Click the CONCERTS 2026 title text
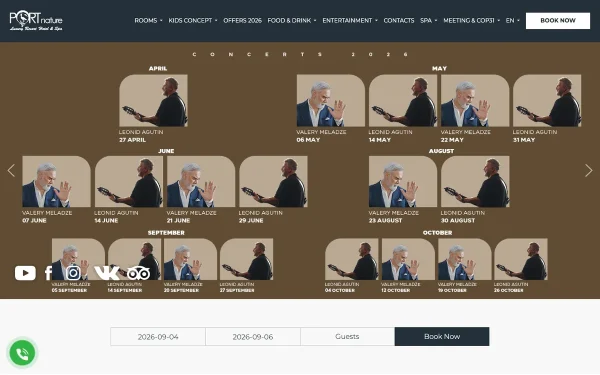600x375 pixels. point(300,54)
